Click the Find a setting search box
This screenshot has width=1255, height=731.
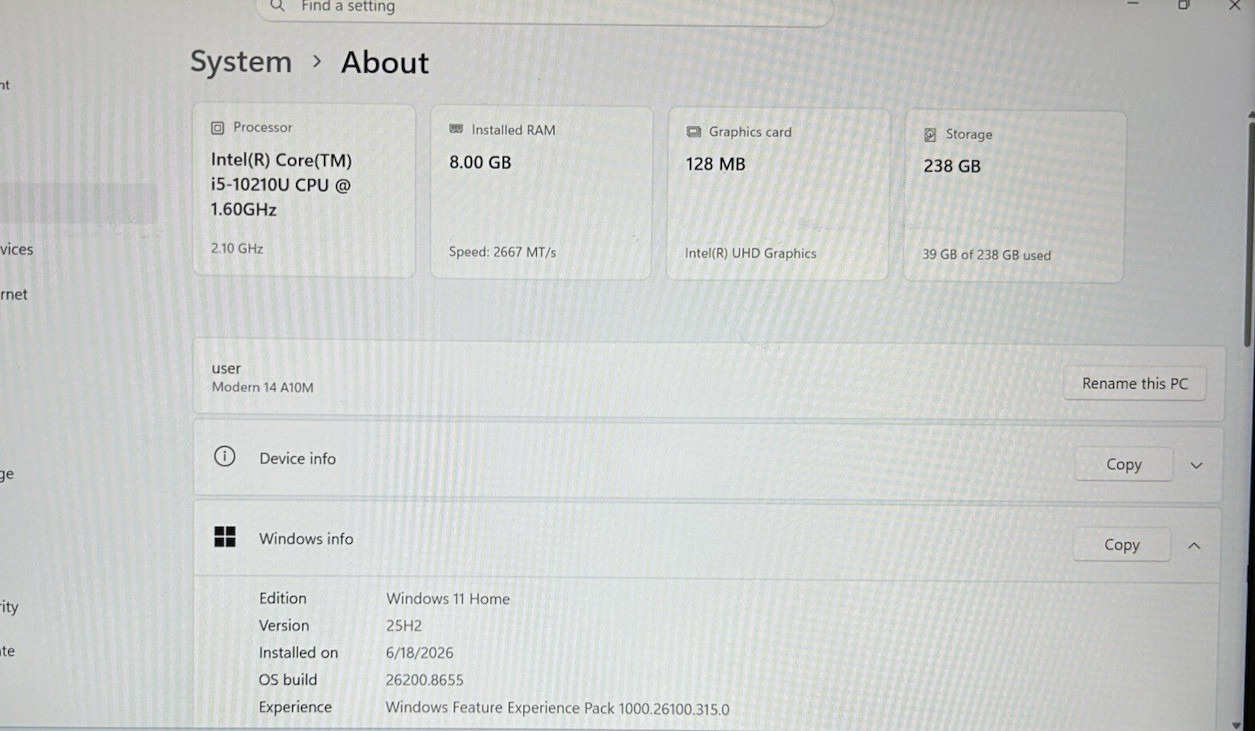pyautogui.click(x=545, y=8)
